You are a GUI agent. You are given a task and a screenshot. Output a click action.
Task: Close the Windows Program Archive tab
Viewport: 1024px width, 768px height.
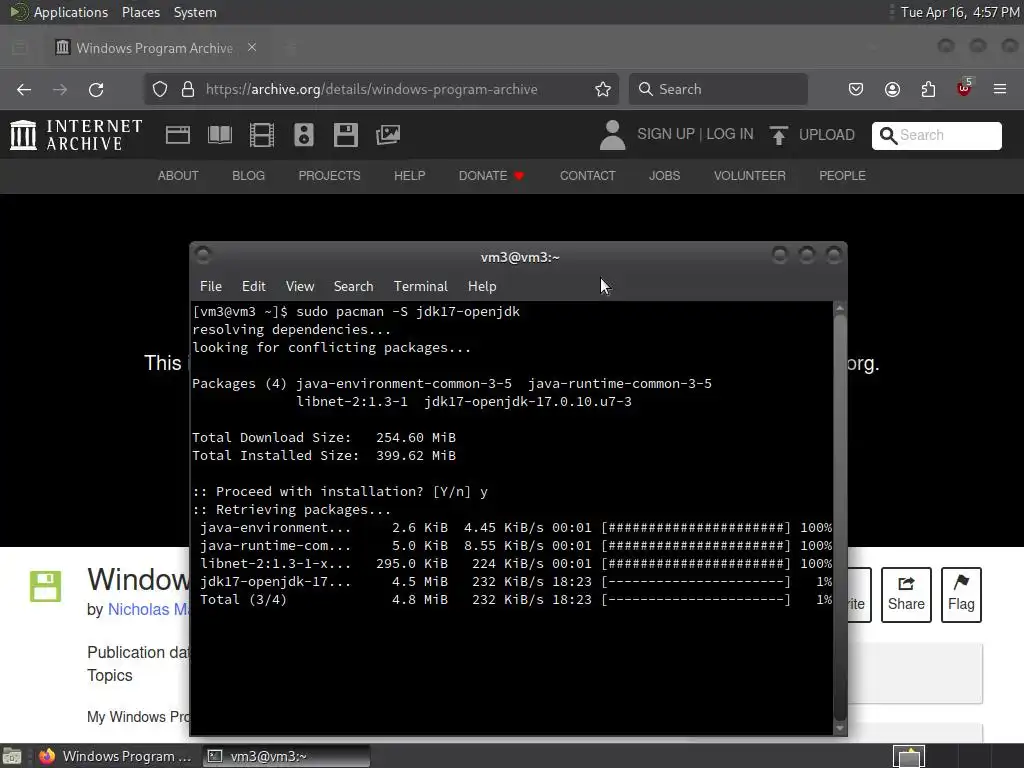252,48
